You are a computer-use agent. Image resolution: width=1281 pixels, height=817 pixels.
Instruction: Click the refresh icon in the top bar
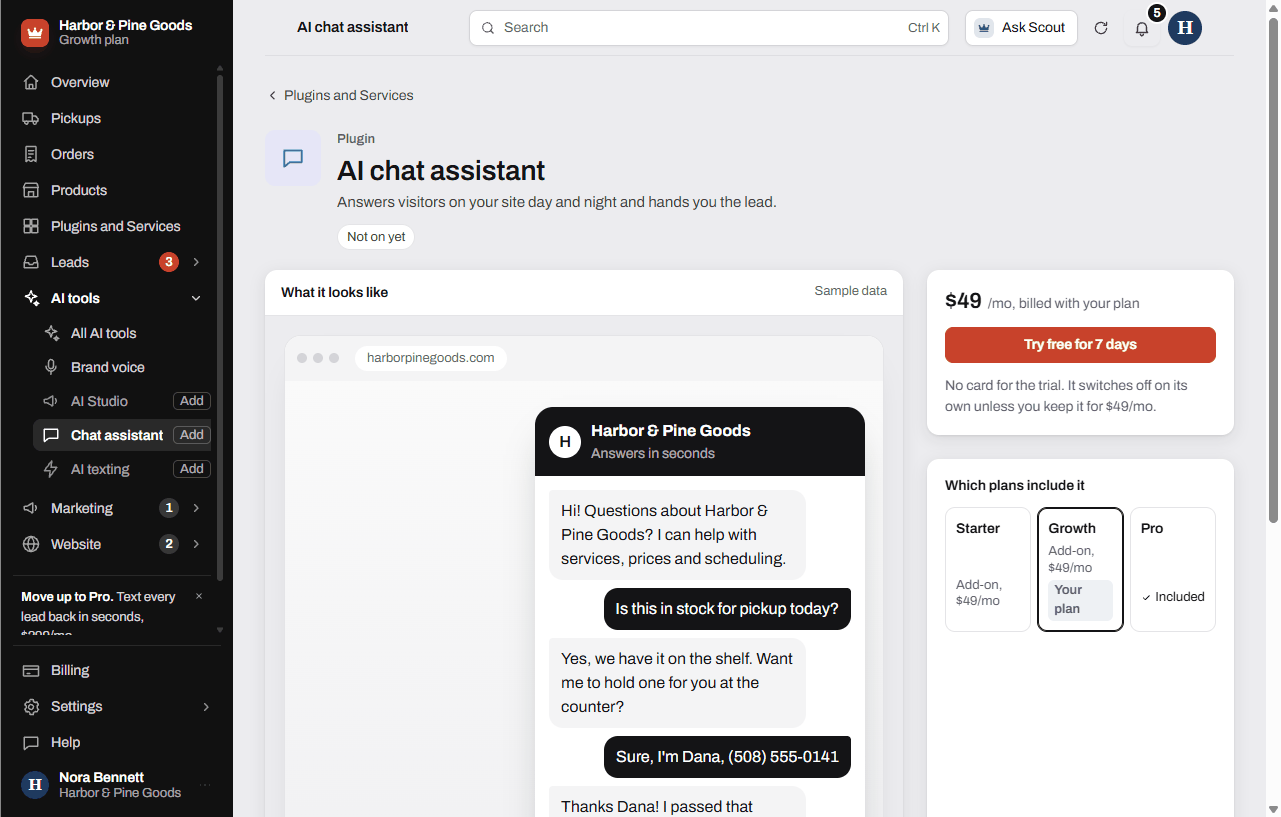pyautogui.click(x=1101, y=28)
